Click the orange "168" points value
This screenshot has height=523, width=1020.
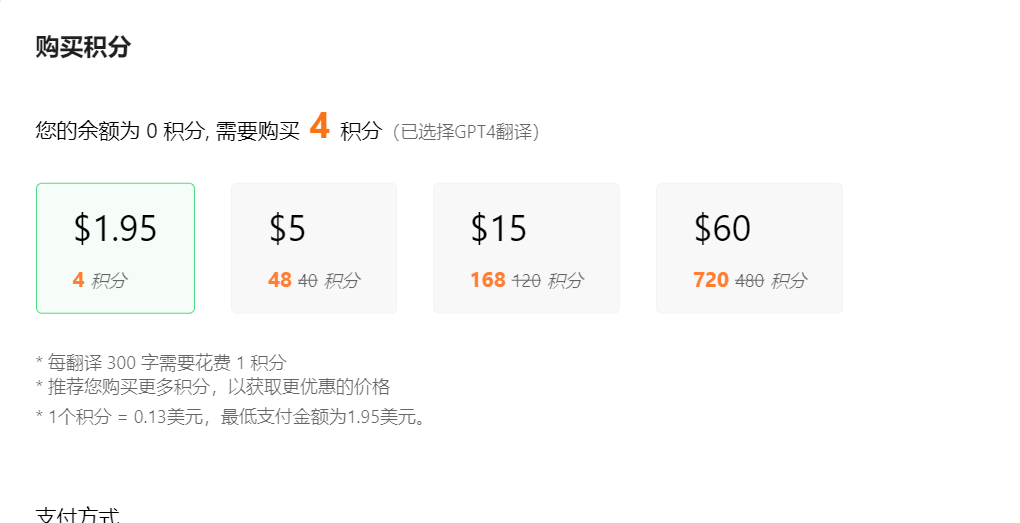(x=488, y=280)
